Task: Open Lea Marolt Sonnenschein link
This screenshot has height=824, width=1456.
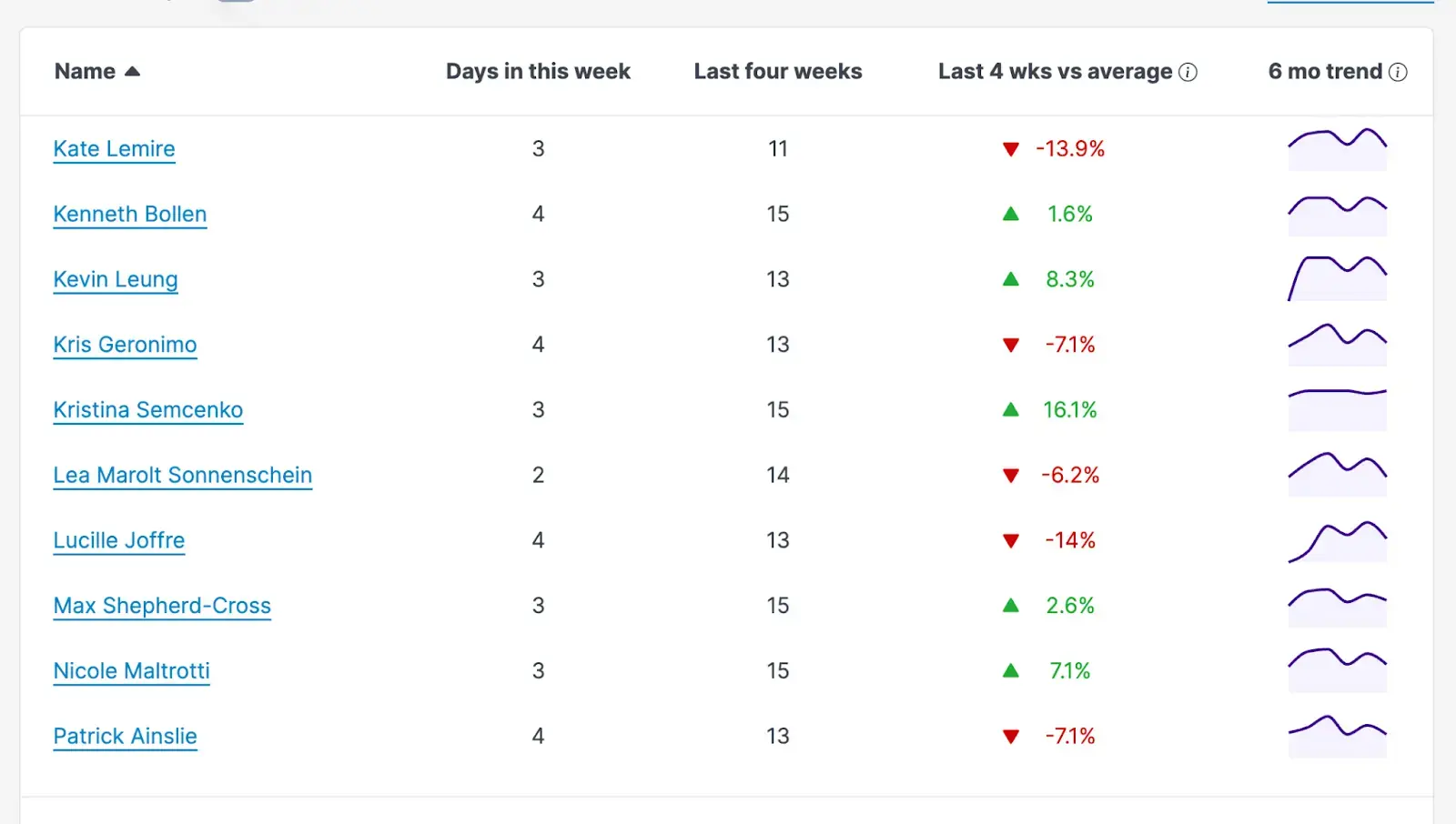Action: coord(183,475)
